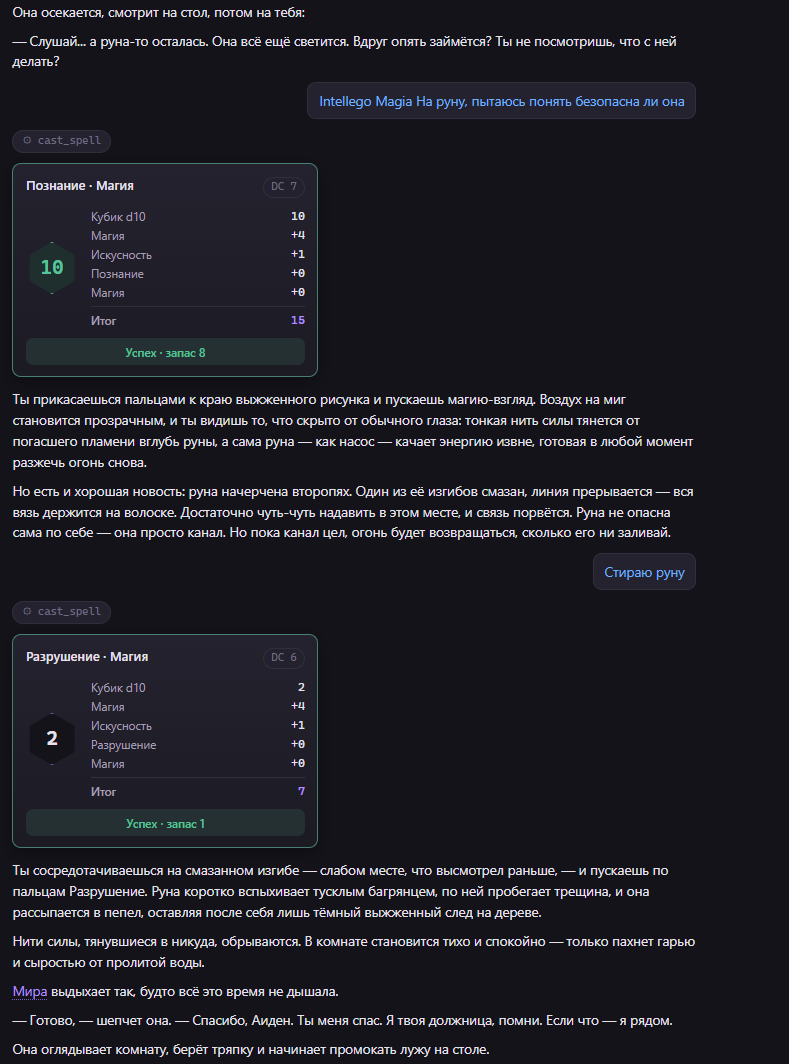Click the 'Познание · Магия' card title

tap(80, 186)
